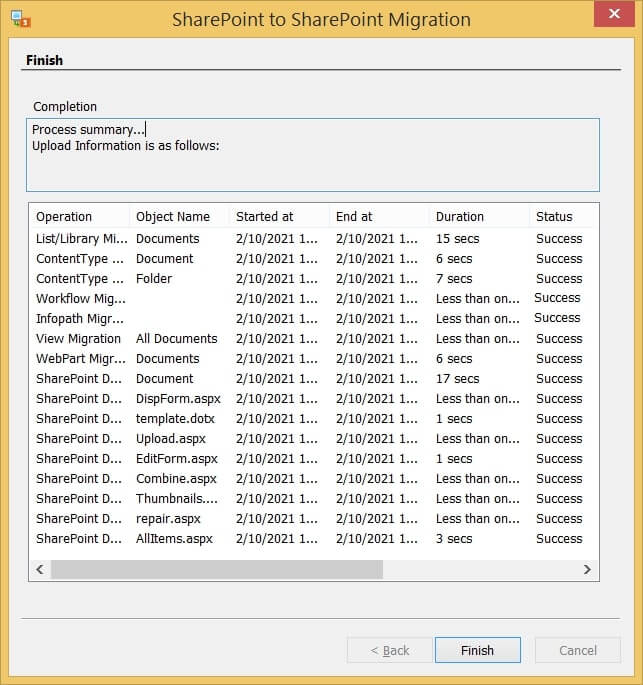The width and height of the screenshot is (643, 685).
Task: Click the Folder object name cell
Action: click(154, 279)
